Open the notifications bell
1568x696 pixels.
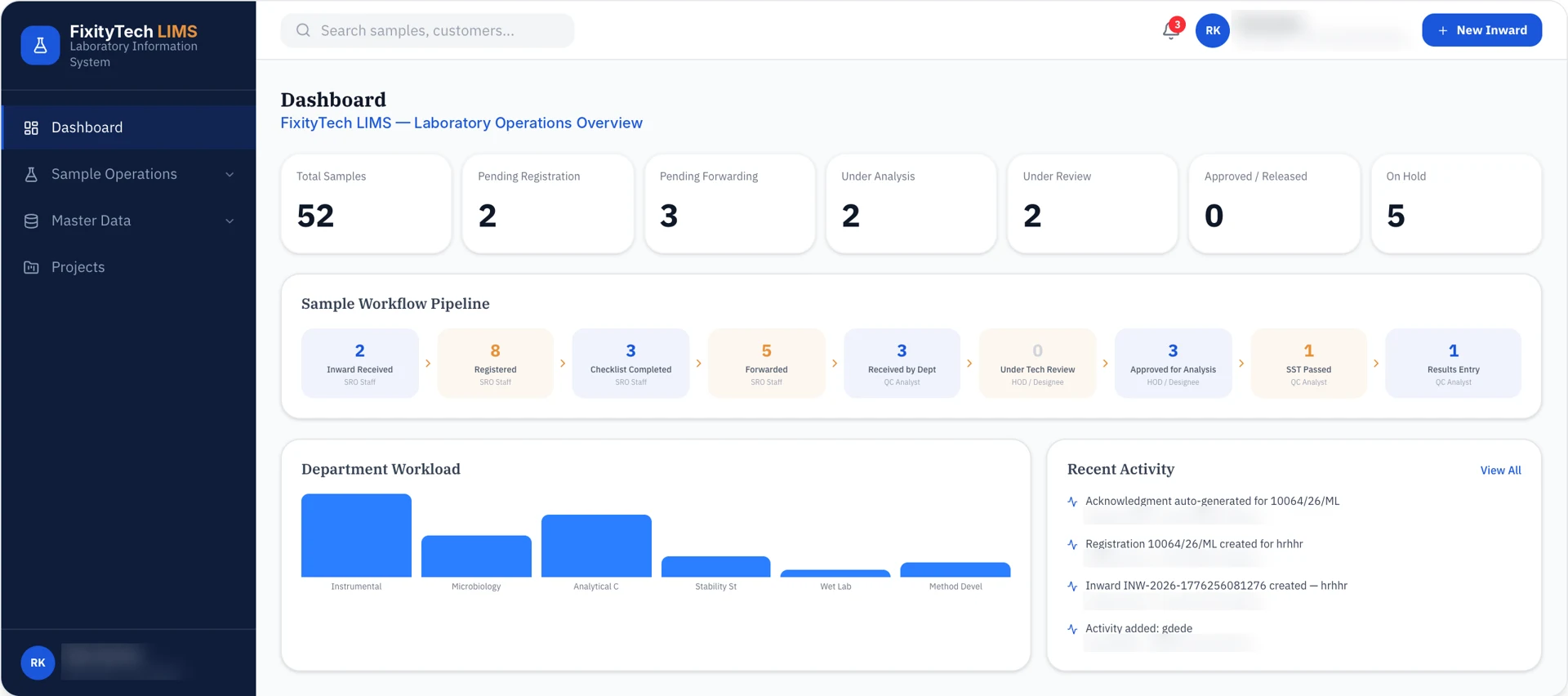point(1171,30)
